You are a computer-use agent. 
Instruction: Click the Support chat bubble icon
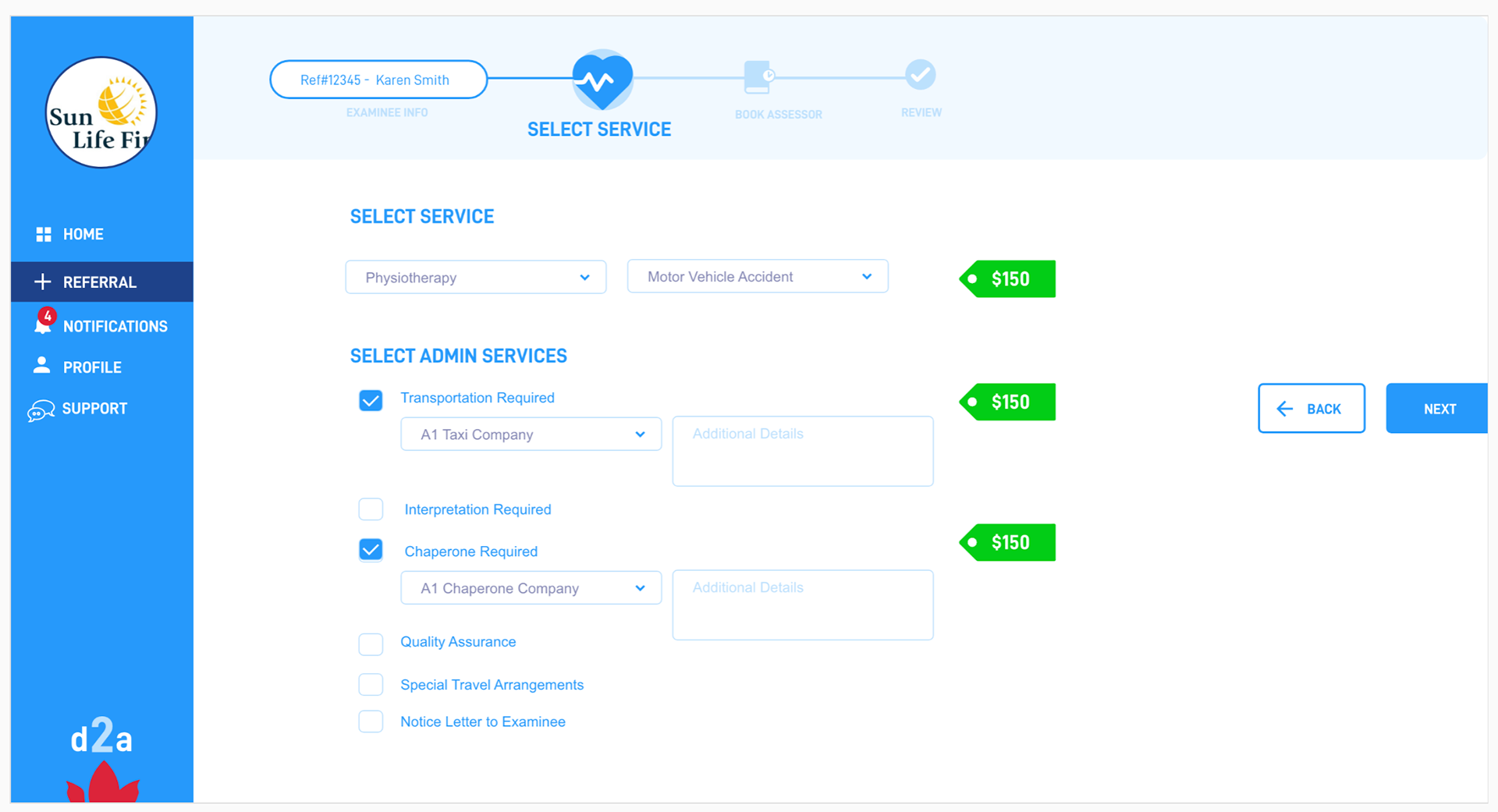[x=41, y=410]
